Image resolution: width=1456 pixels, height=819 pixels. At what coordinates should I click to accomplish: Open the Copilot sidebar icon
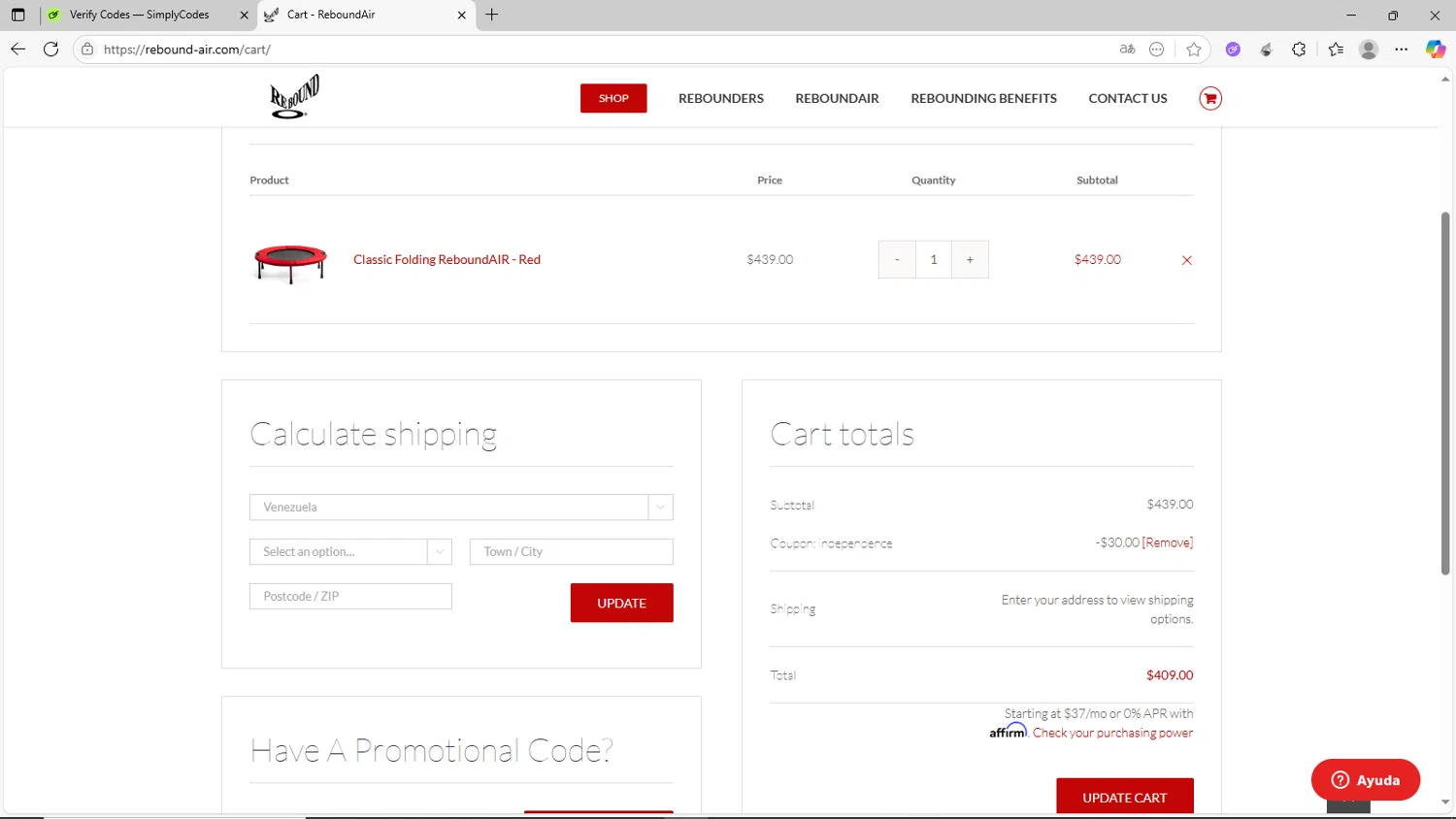(x=1436, y=49)
